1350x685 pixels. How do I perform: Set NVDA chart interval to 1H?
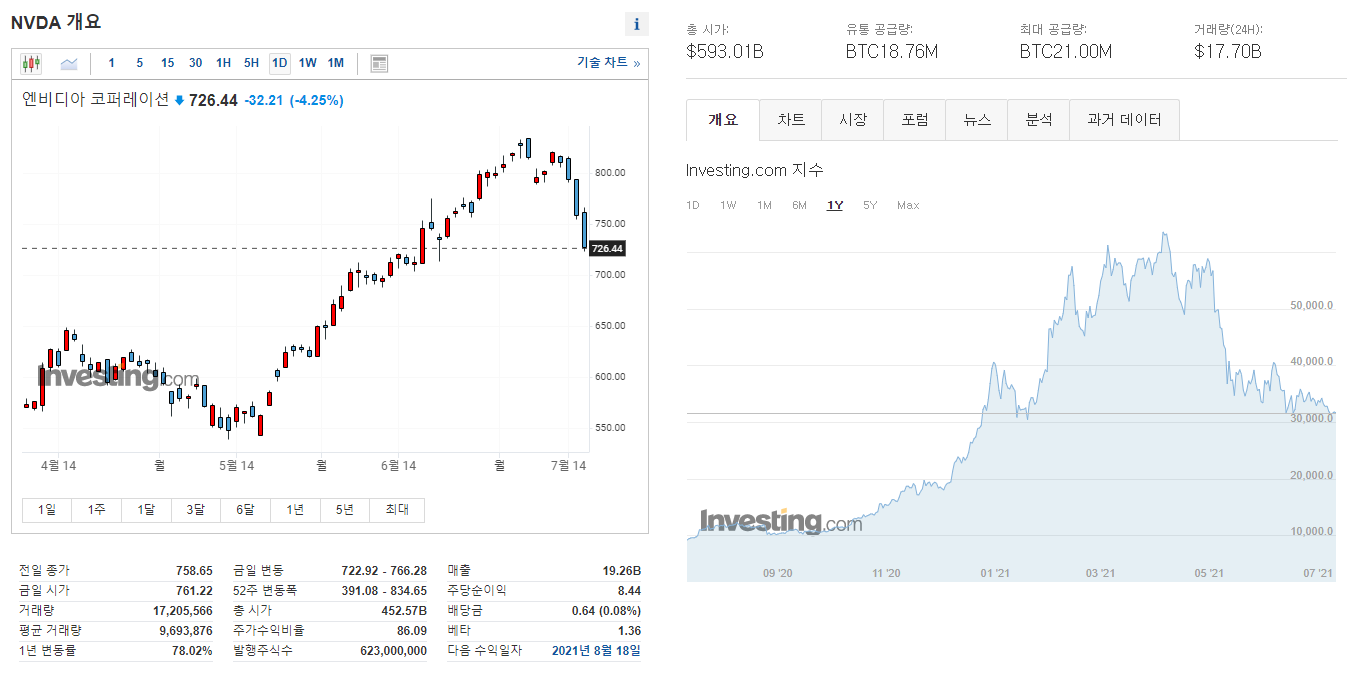pos(223,63)
